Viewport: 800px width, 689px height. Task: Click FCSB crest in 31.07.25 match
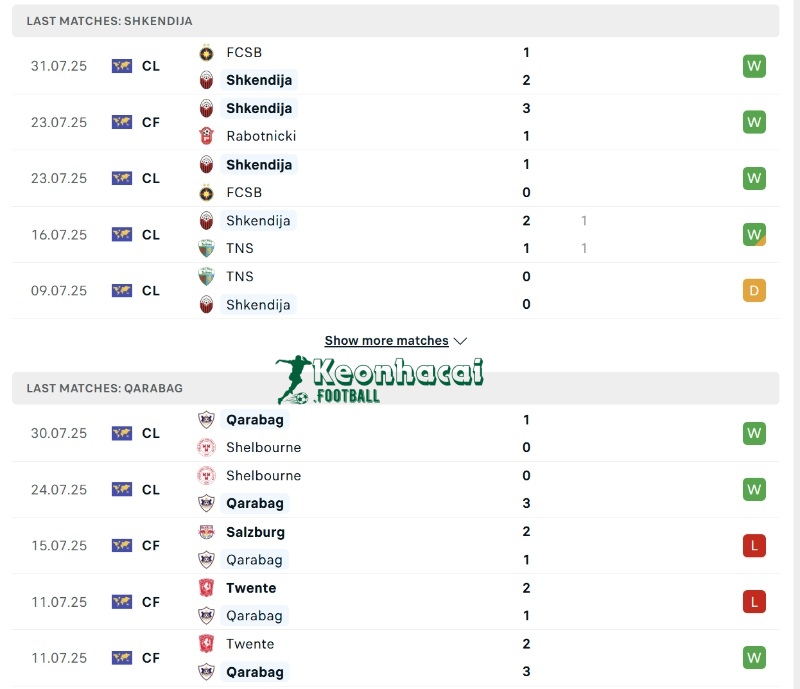pyautogui.click(x=206, y=53)
